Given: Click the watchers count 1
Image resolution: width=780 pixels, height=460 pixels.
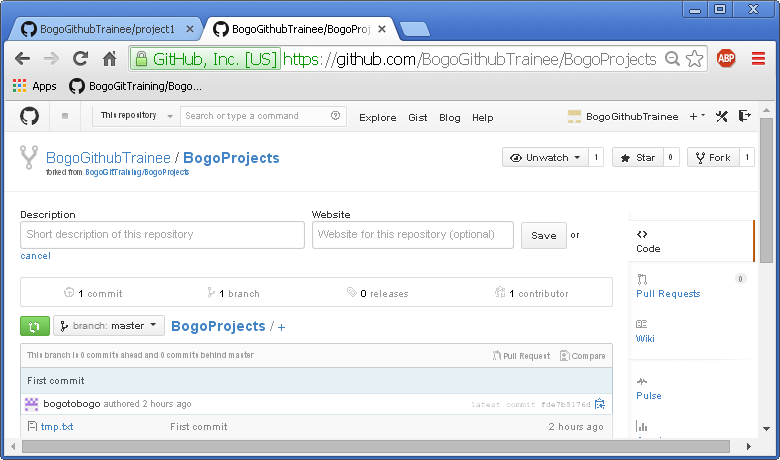Looking at the screenshot, I should pyautogui.click(x=596, y=158).
